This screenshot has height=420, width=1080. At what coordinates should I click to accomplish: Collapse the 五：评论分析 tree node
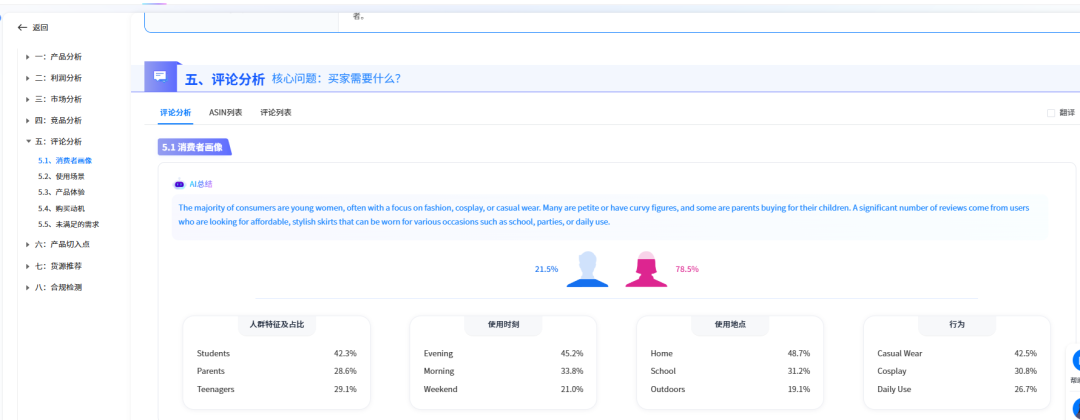pyautogui.click(x=28, y=141)
